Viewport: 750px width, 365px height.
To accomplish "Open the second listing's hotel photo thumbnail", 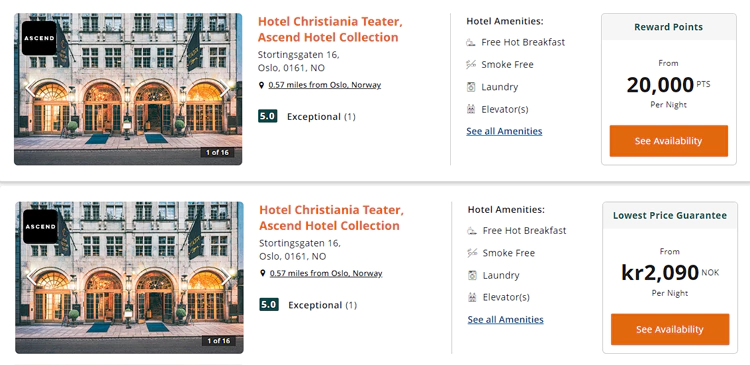I will 129,277.
